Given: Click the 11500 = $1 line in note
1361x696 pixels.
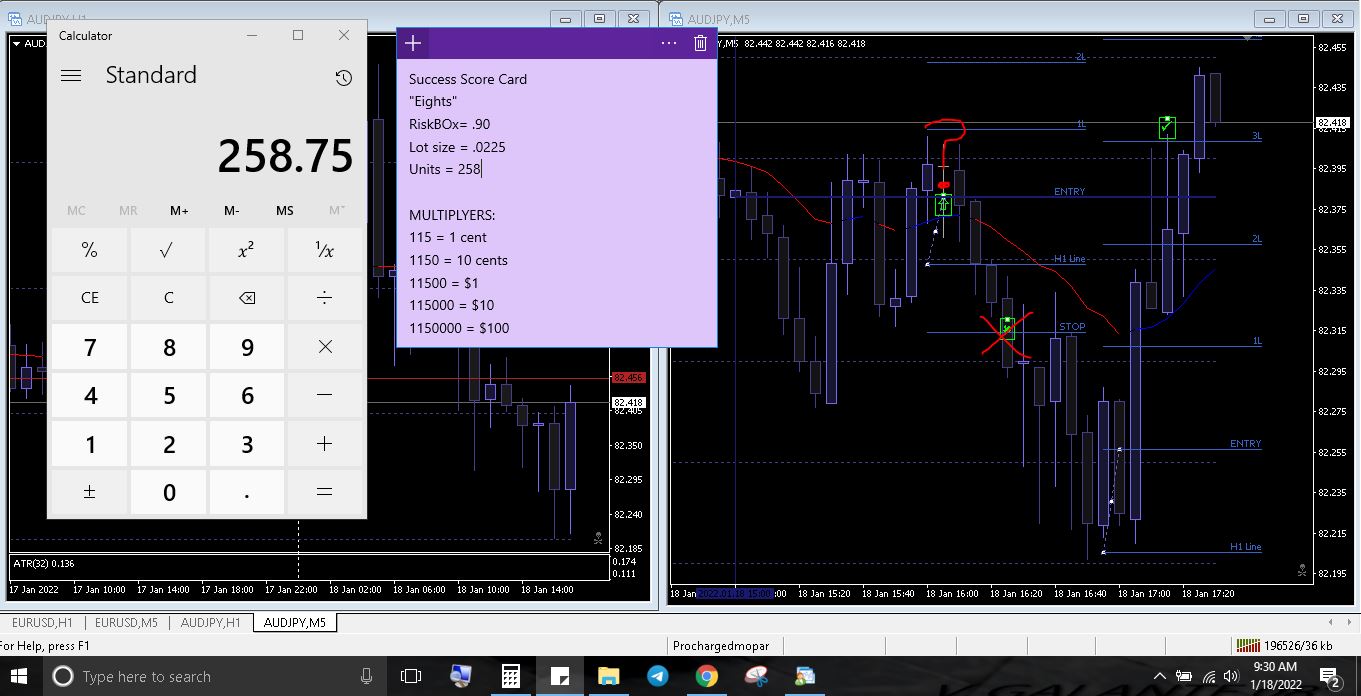Looking at the screenshot, I should [x=444, y=283].
